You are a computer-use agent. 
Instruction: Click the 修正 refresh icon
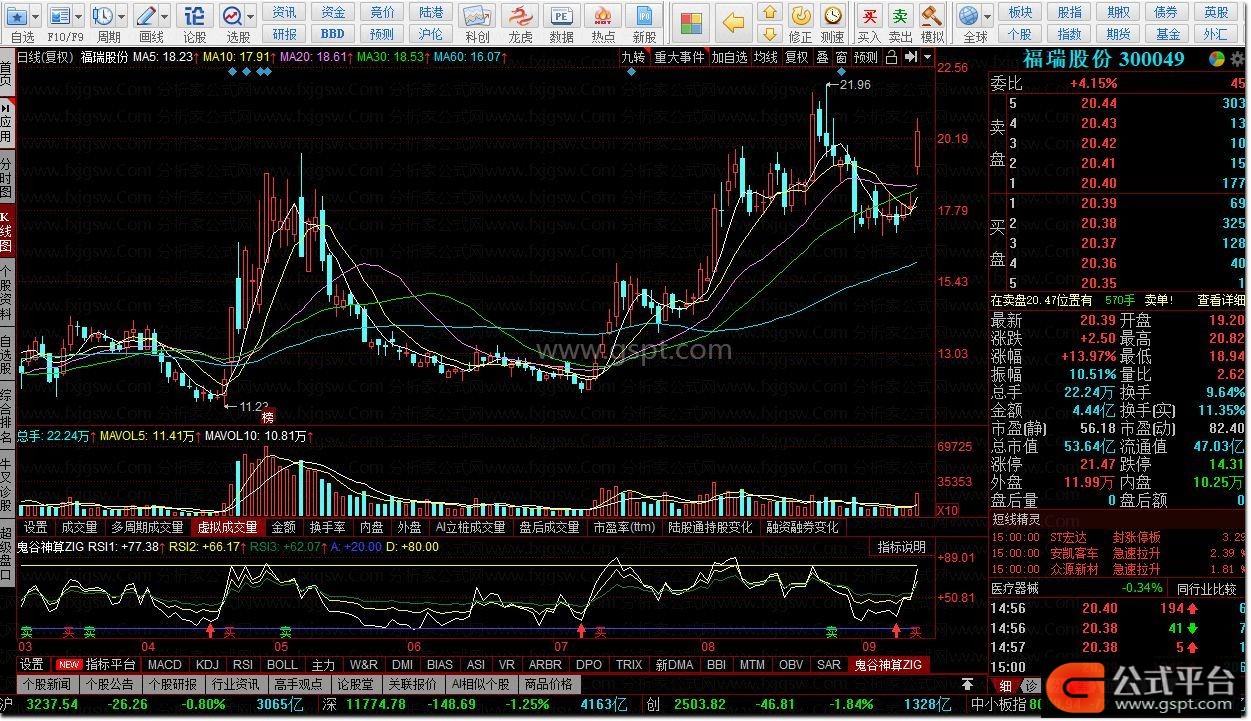point(800,16)
